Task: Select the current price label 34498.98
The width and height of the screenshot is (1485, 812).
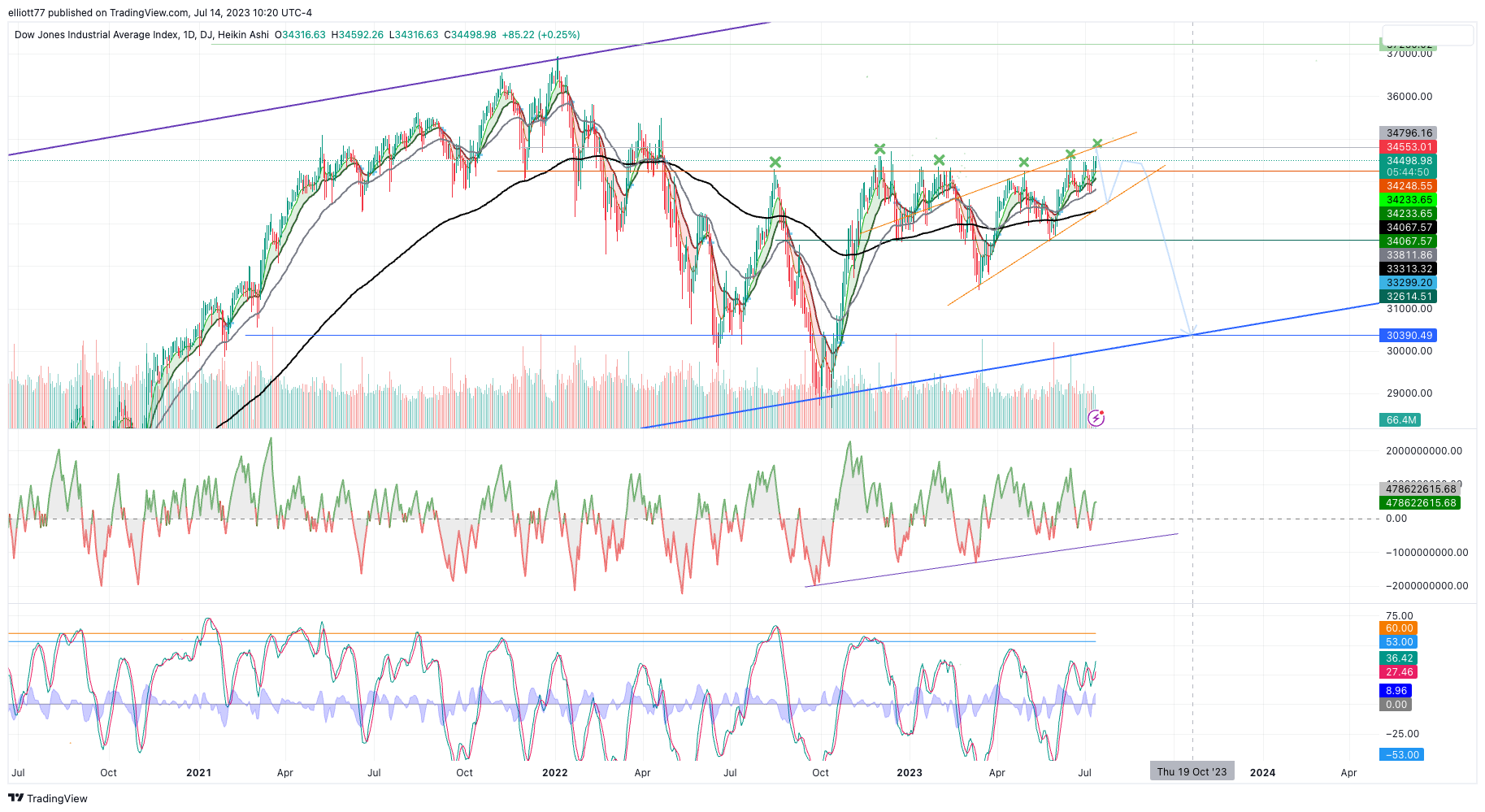Action: [x=1408, y=161]
